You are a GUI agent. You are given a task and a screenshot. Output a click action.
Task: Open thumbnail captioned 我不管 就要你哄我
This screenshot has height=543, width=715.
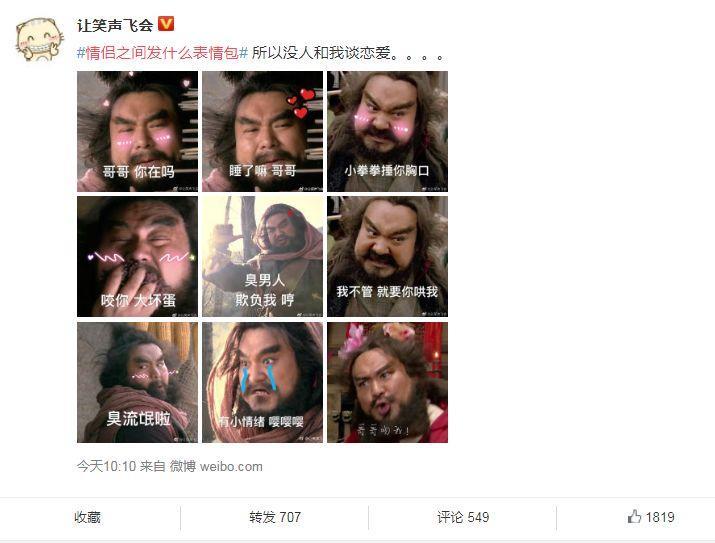(x=388, y=257)
